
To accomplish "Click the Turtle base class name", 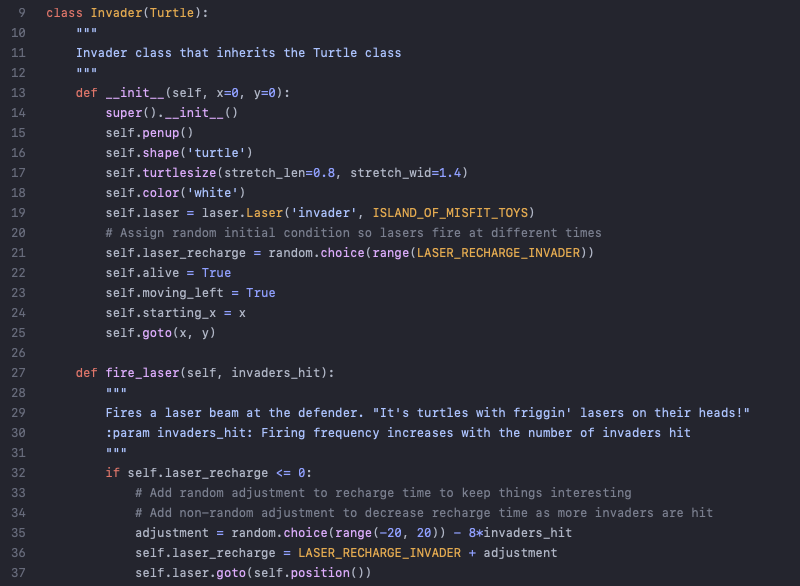I will pos(172,13).
